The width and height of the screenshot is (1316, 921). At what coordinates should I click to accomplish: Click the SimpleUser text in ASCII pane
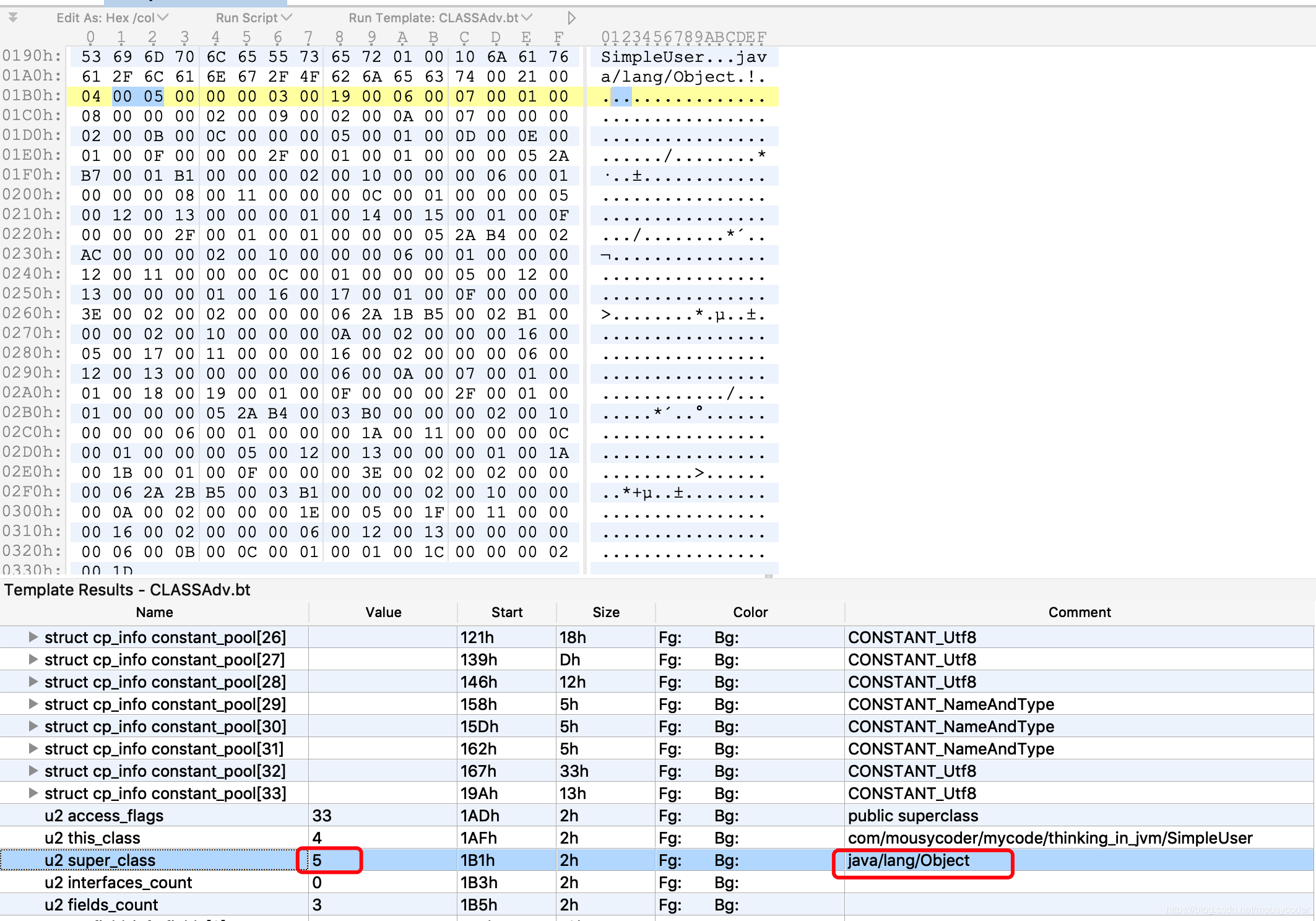coord(652,57)
